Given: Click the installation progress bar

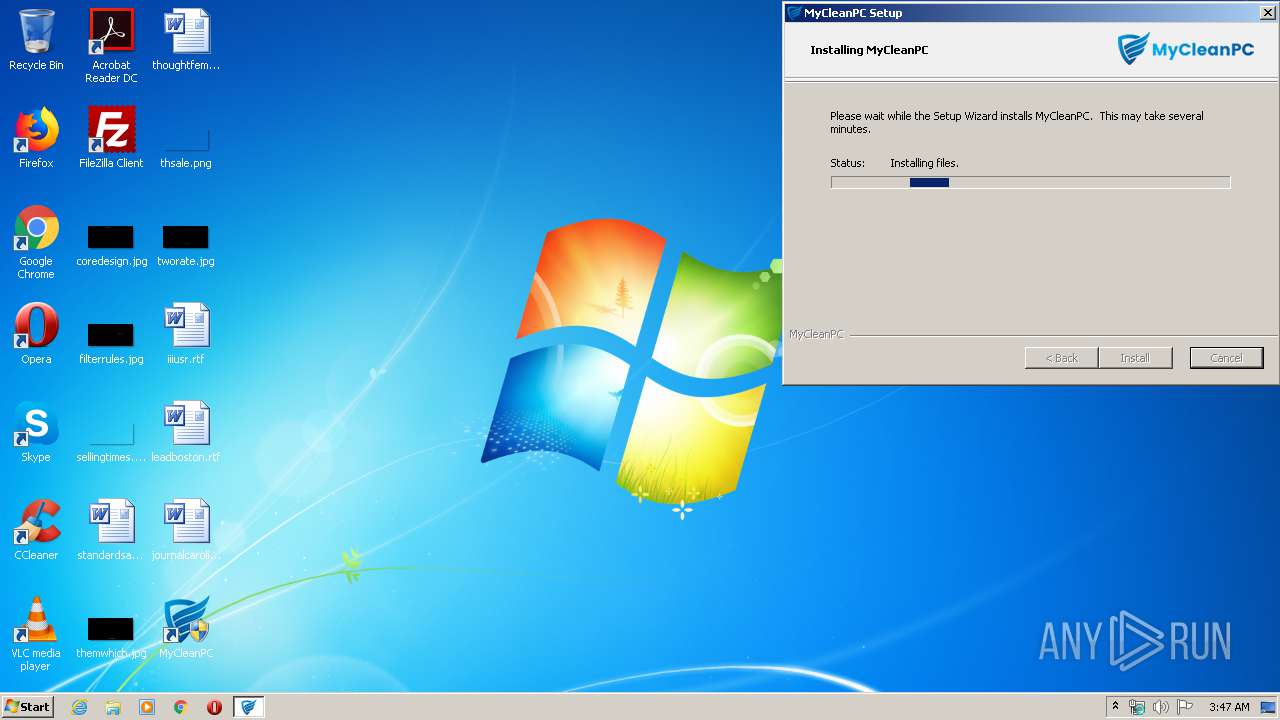Looking at the screenshot, I should (x=1030, y=182).
